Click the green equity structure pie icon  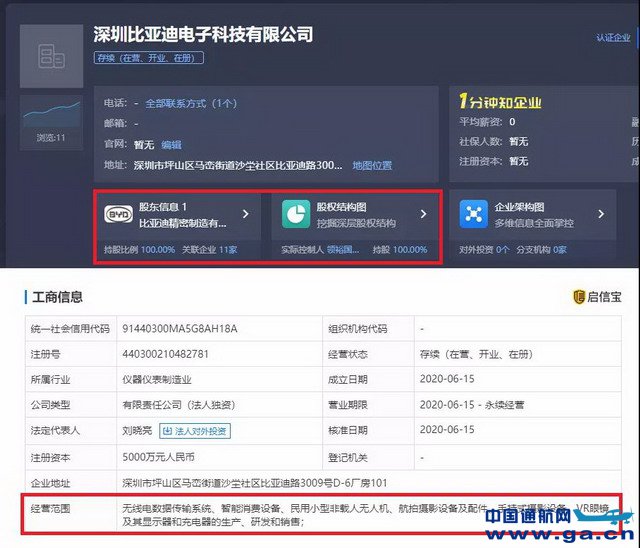tap(295, 214)
